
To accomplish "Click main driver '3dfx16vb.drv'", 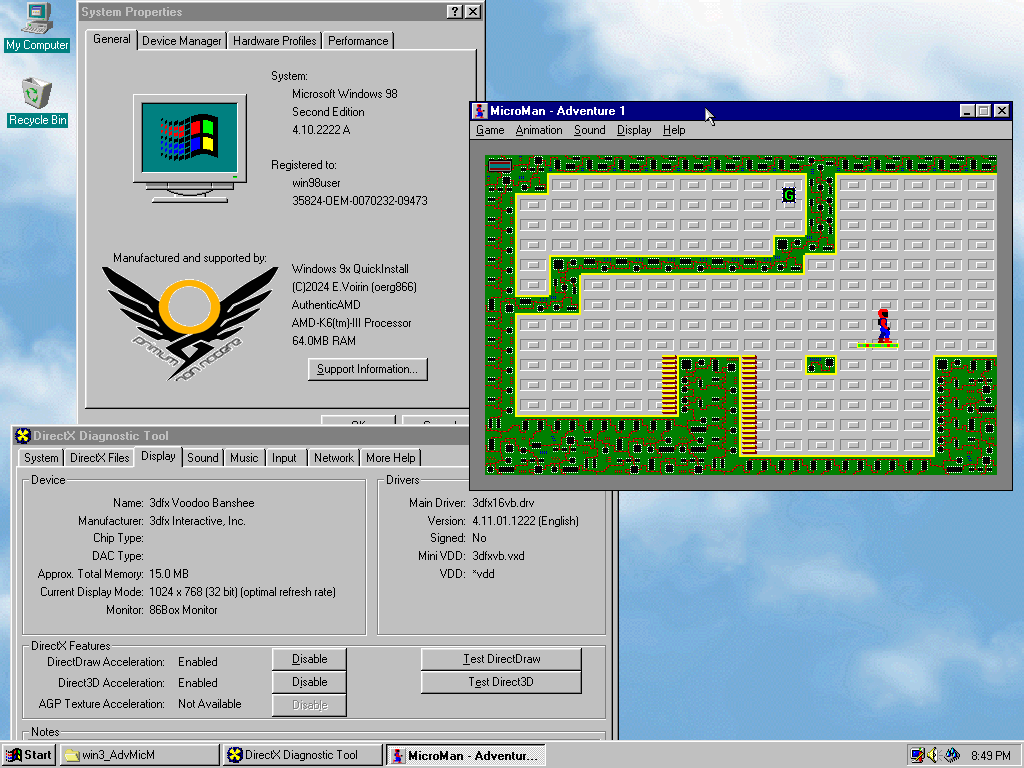I will click(503, 503).
